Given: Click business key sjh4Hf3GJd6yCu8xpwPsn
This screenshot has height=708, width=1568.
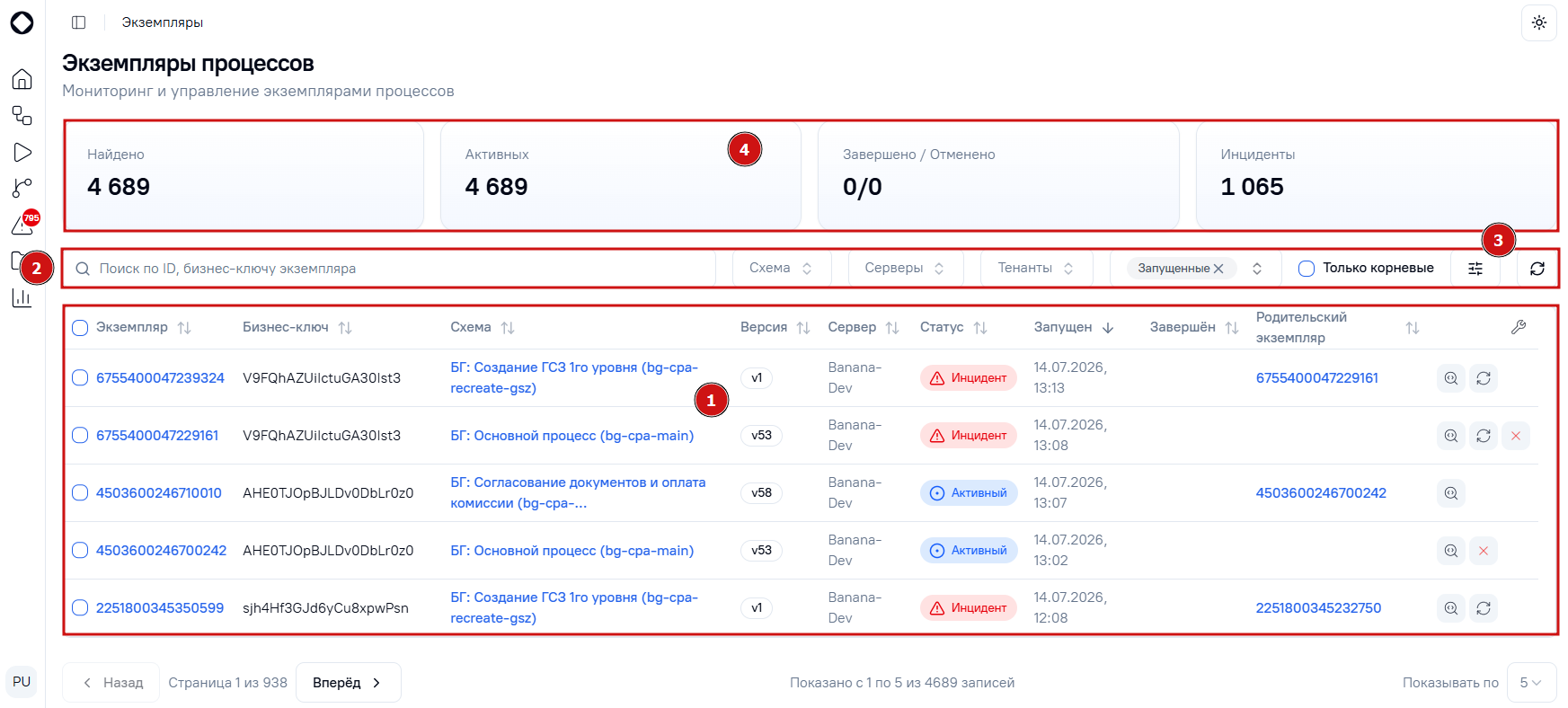Looking at the screenshot, I should [325, 608].
